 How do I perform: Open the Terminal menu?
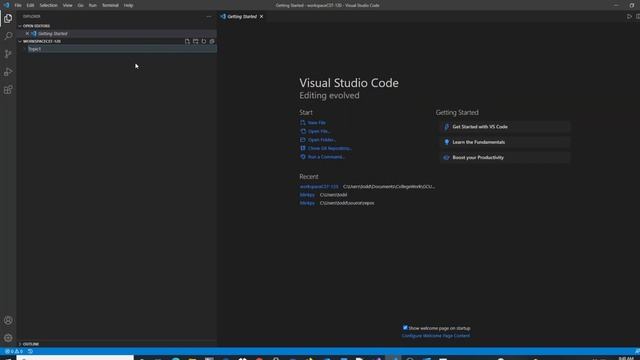tap(110, 5)
